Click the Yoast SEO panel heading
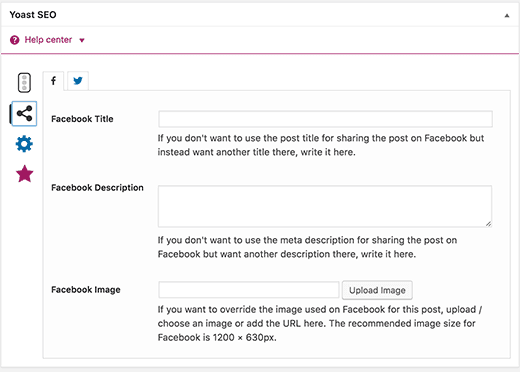Viewport: 520px width, 372px height. [33, 15]
